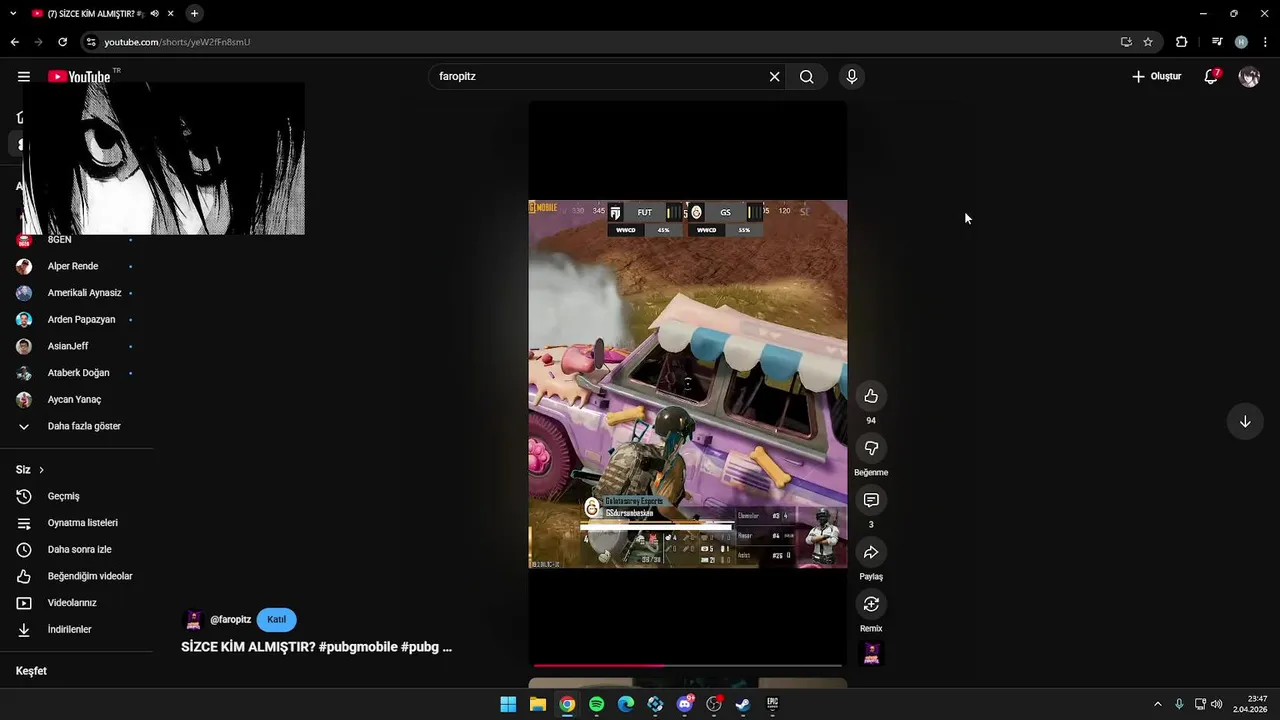Open Steam from taskbar
Image resolution: width=1280 pixels, height=720 pixels.
(x=743, y=704)
